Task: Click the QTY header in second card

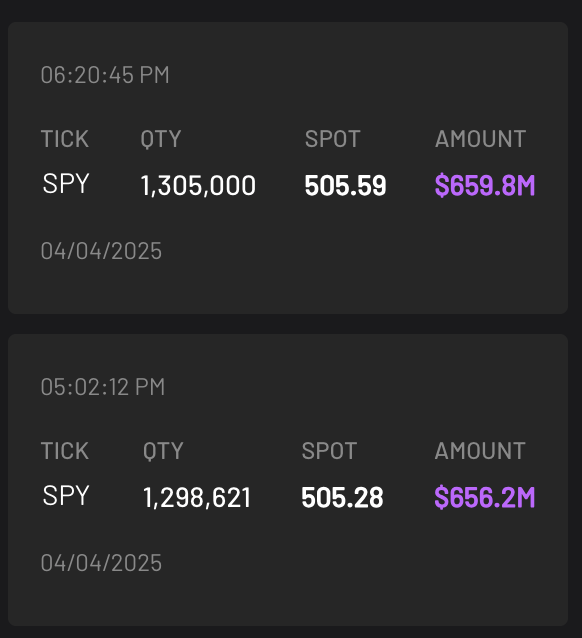Action: click(163, 451)
